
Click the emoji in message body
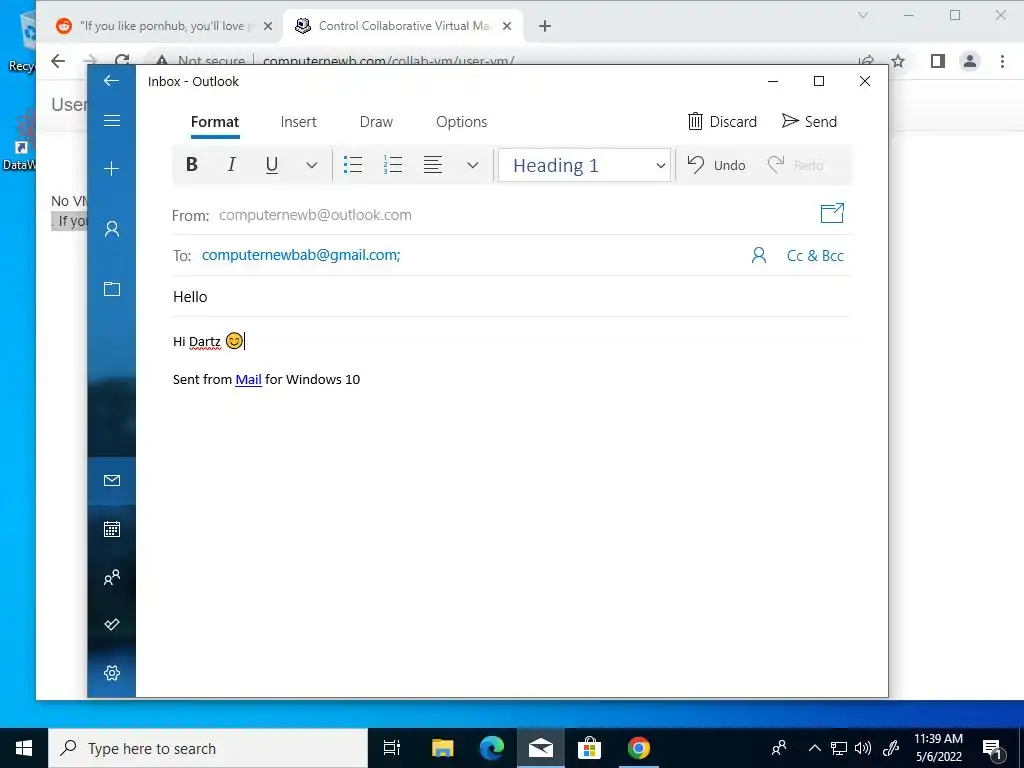pos(234,340)
